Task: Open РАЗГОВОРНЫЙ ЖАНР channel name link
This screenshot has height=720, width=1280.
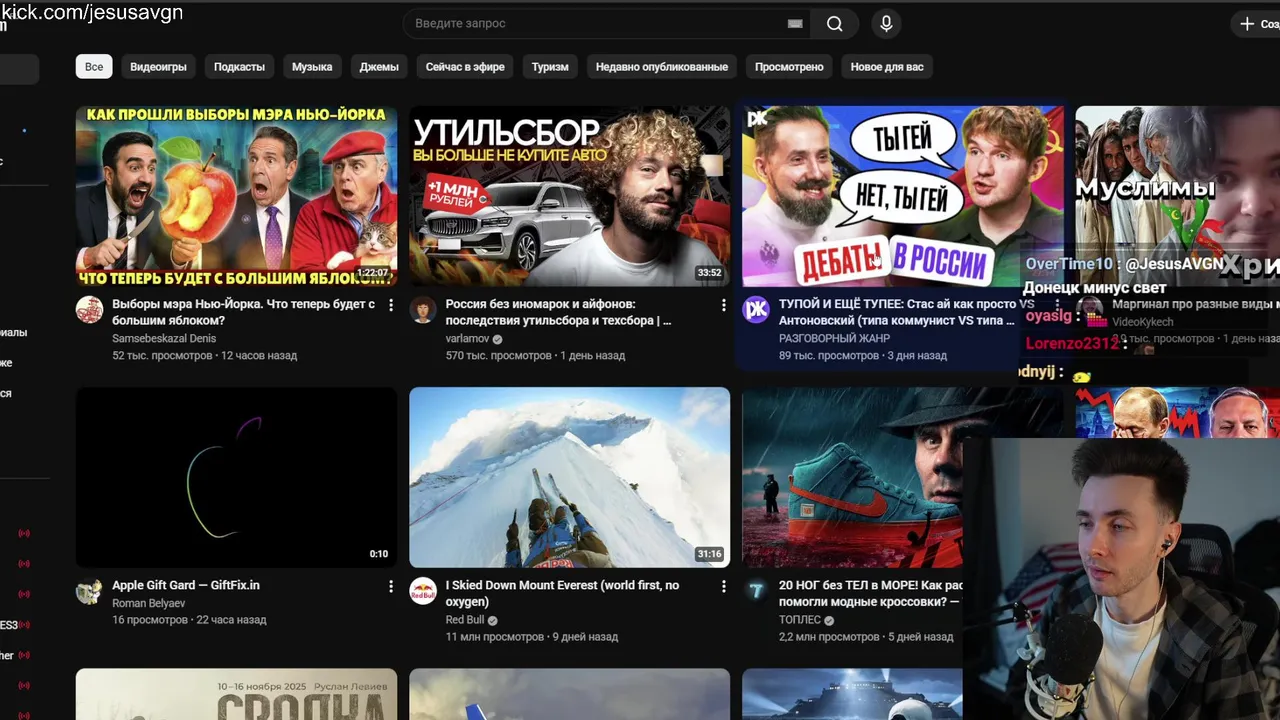Action: (834, 339)
